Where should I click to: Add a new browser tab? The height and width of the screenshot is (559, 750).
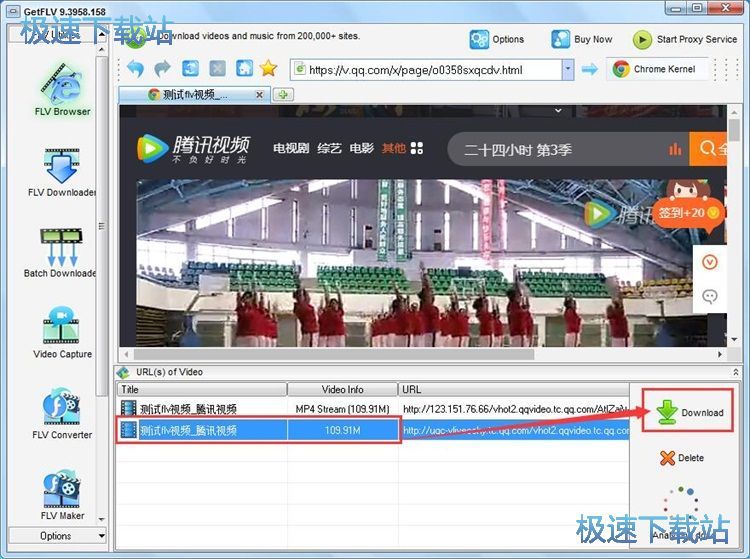(283, 95)
